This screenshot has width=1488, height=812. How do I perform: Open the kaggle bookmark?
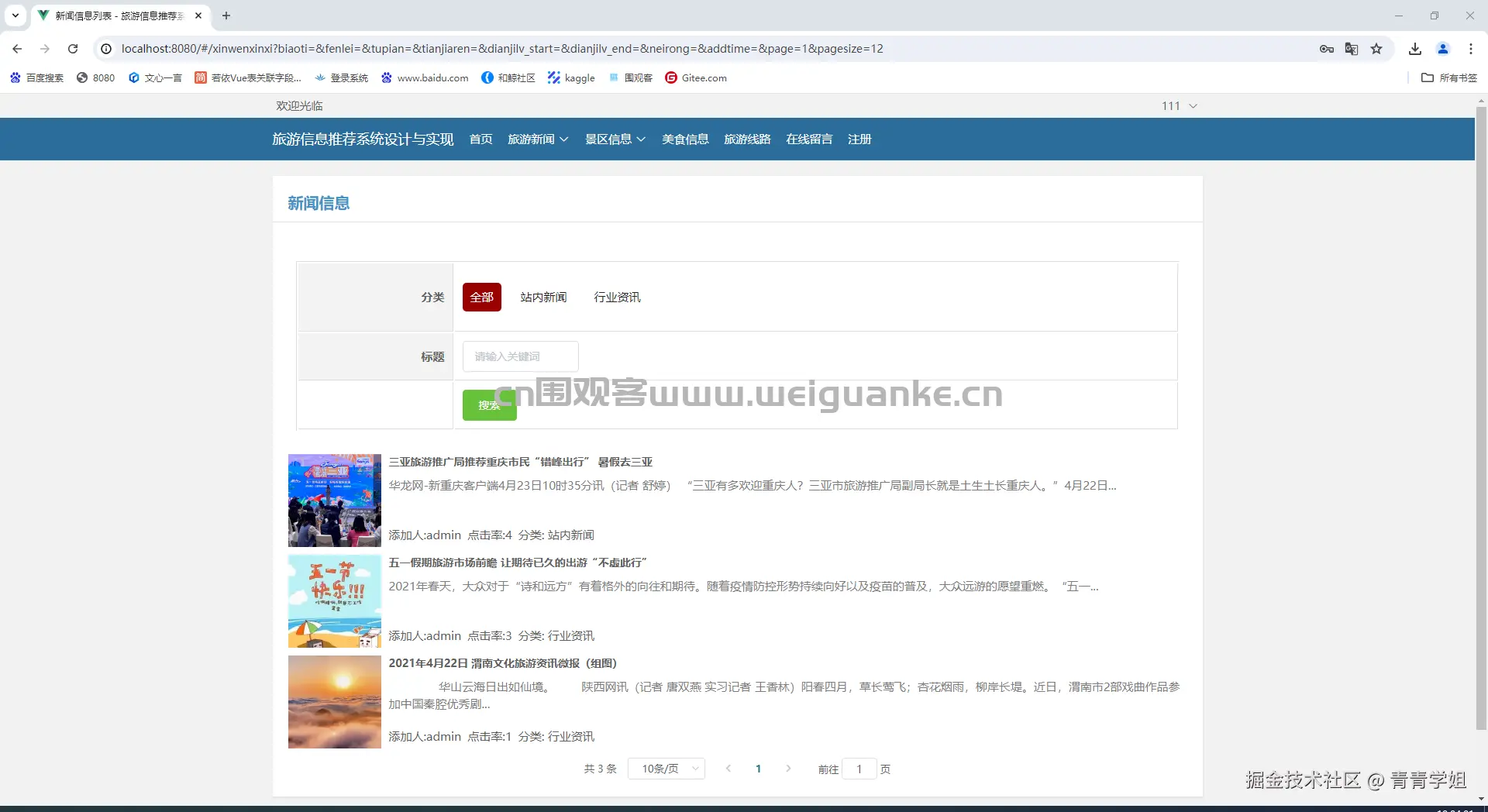click(571, 77)
